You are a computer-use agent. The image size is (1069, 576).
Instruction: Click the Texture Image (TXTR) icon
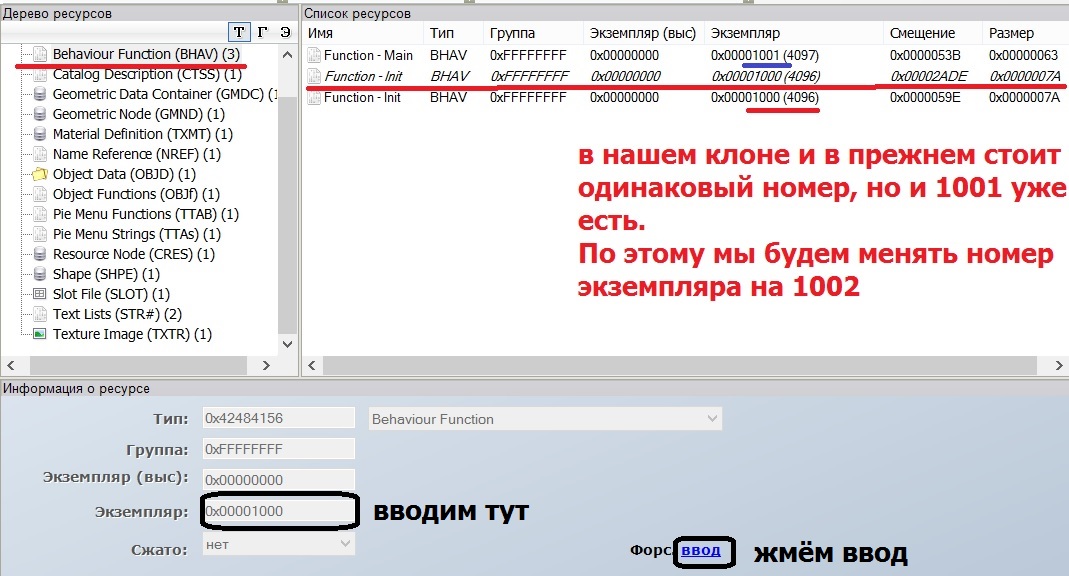click(40, 334)
